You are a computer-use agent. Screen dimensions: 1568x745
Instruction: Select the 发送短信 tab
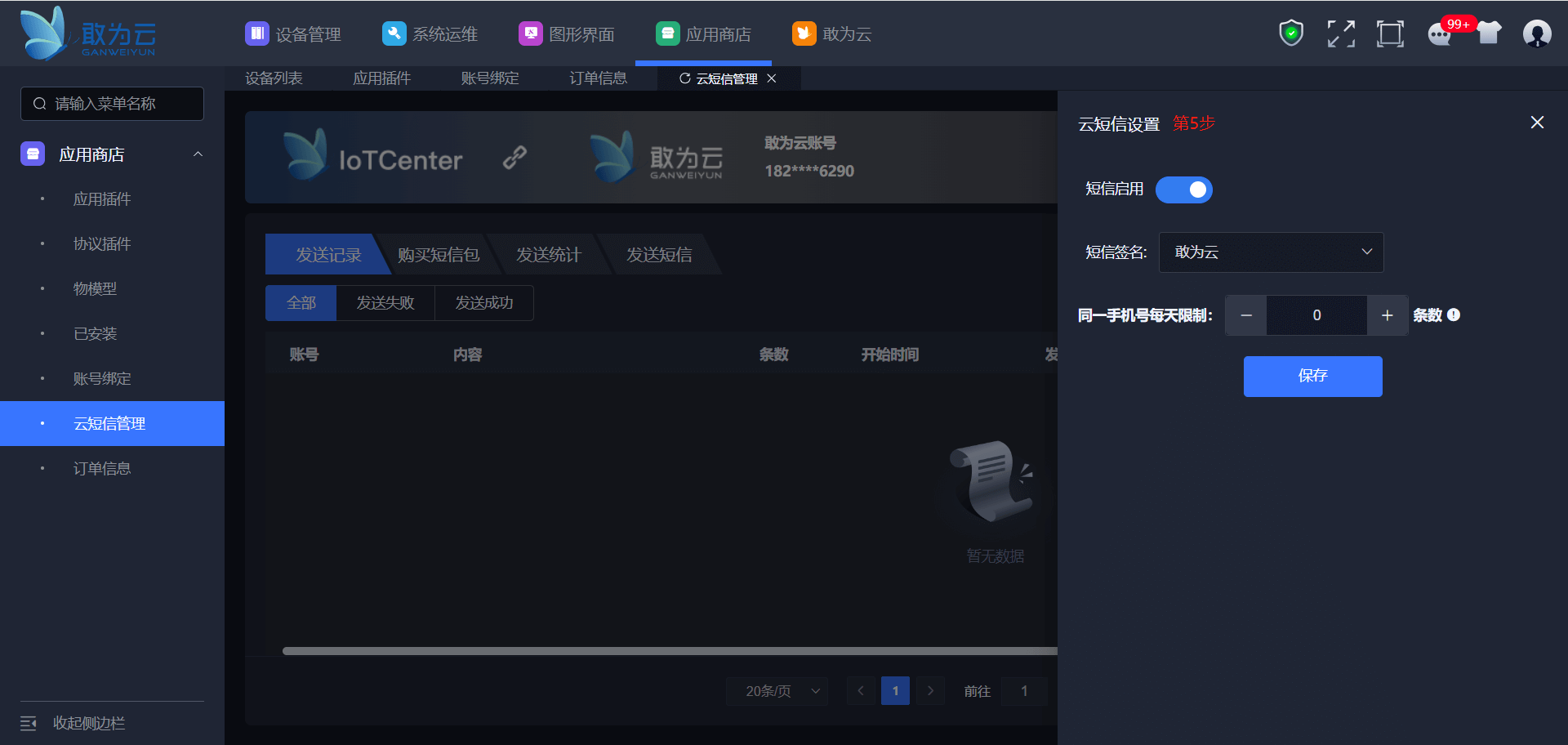coord(659,255)
